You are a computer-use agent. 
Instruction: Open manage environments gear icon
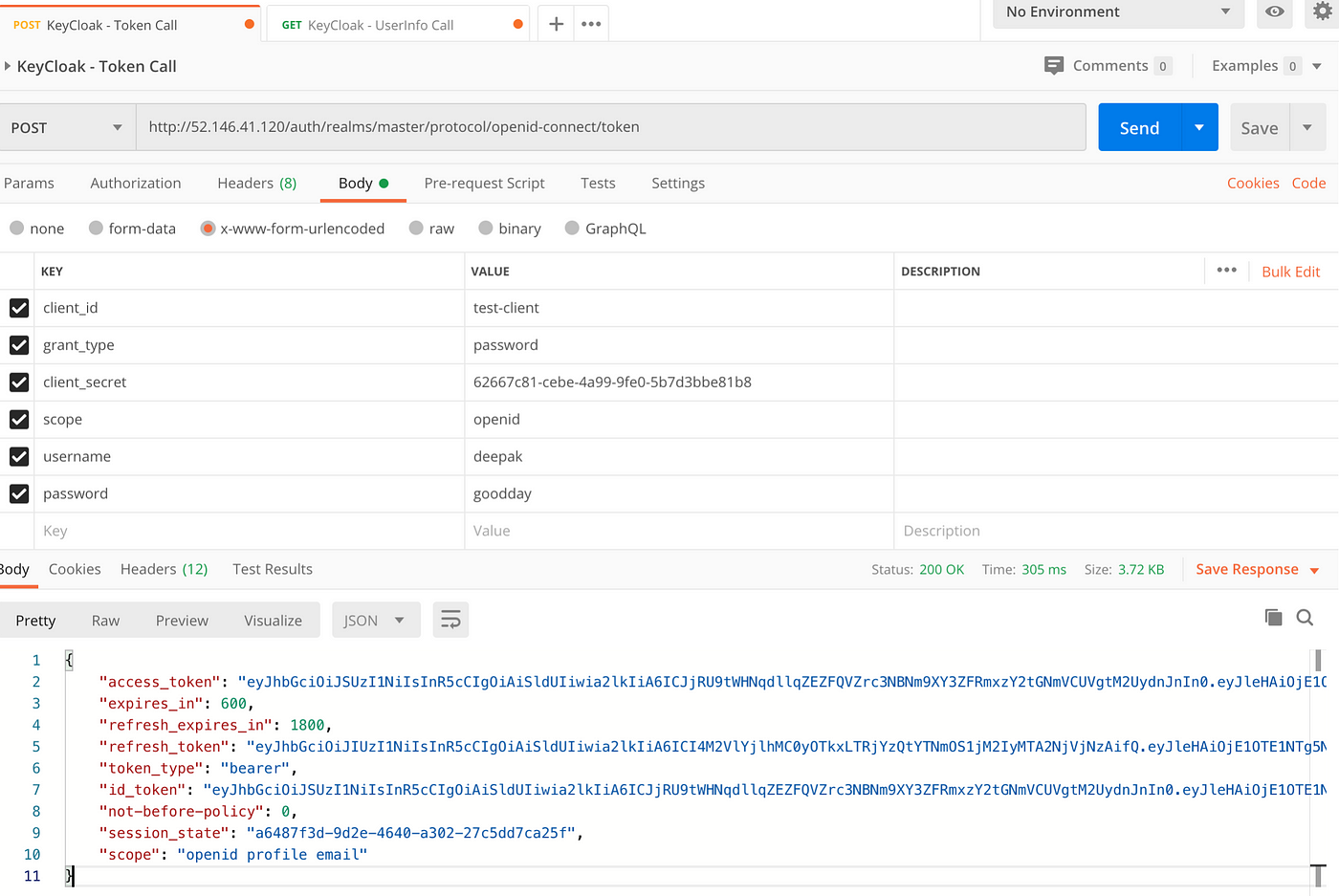point(1323,11)
